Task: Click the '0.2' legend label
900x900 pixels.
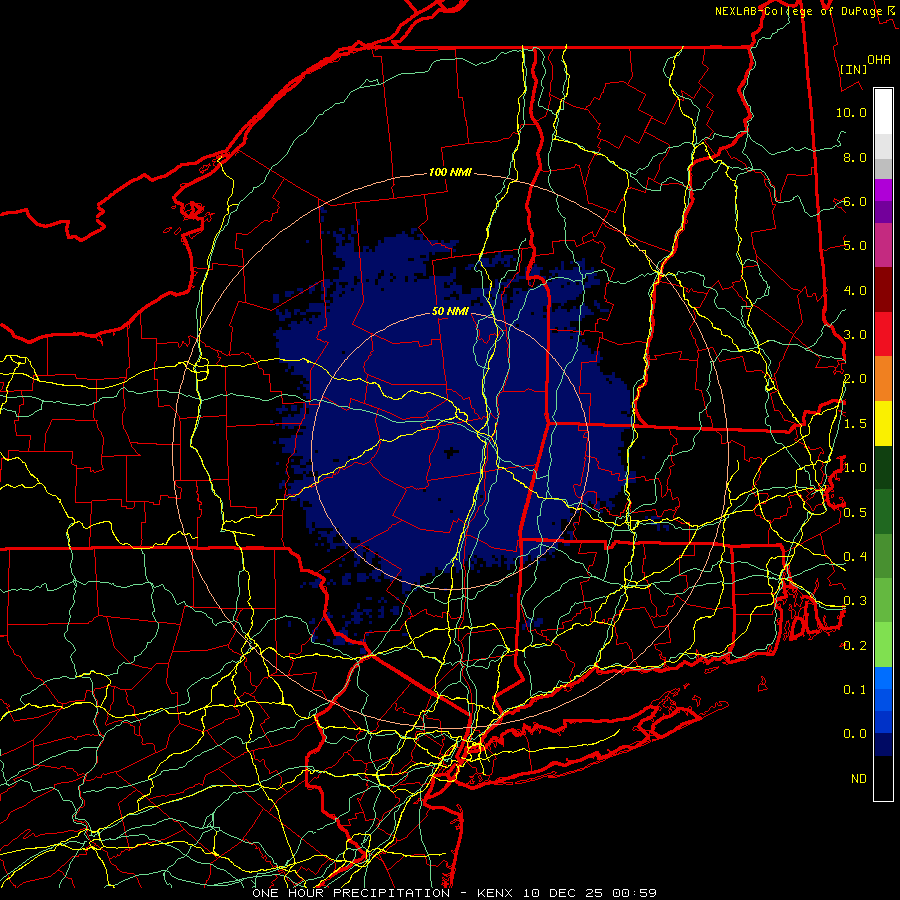Action: tap(855, 646)
